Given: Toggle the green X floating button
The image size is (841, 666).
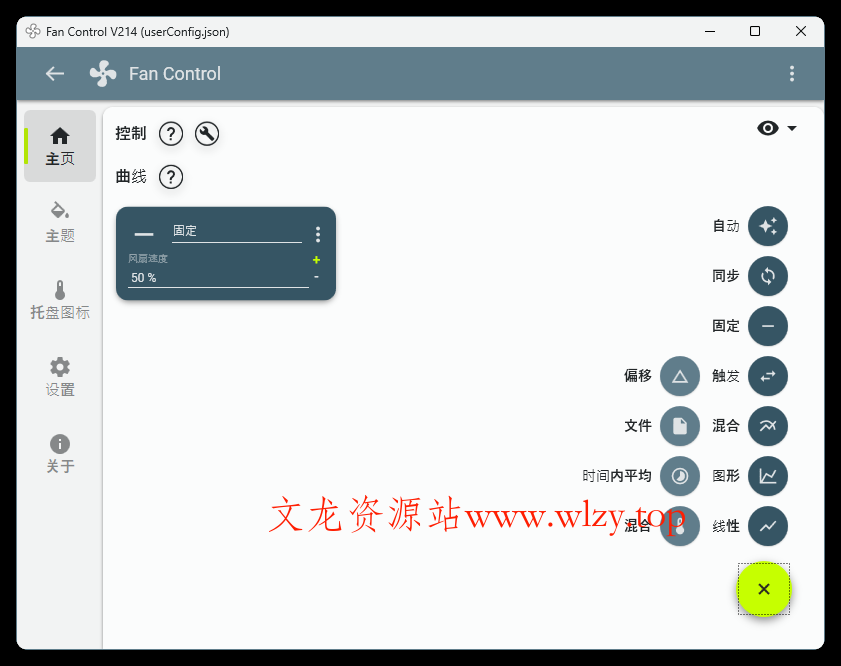Looking at the screenshot, I should tap(763, 590).
